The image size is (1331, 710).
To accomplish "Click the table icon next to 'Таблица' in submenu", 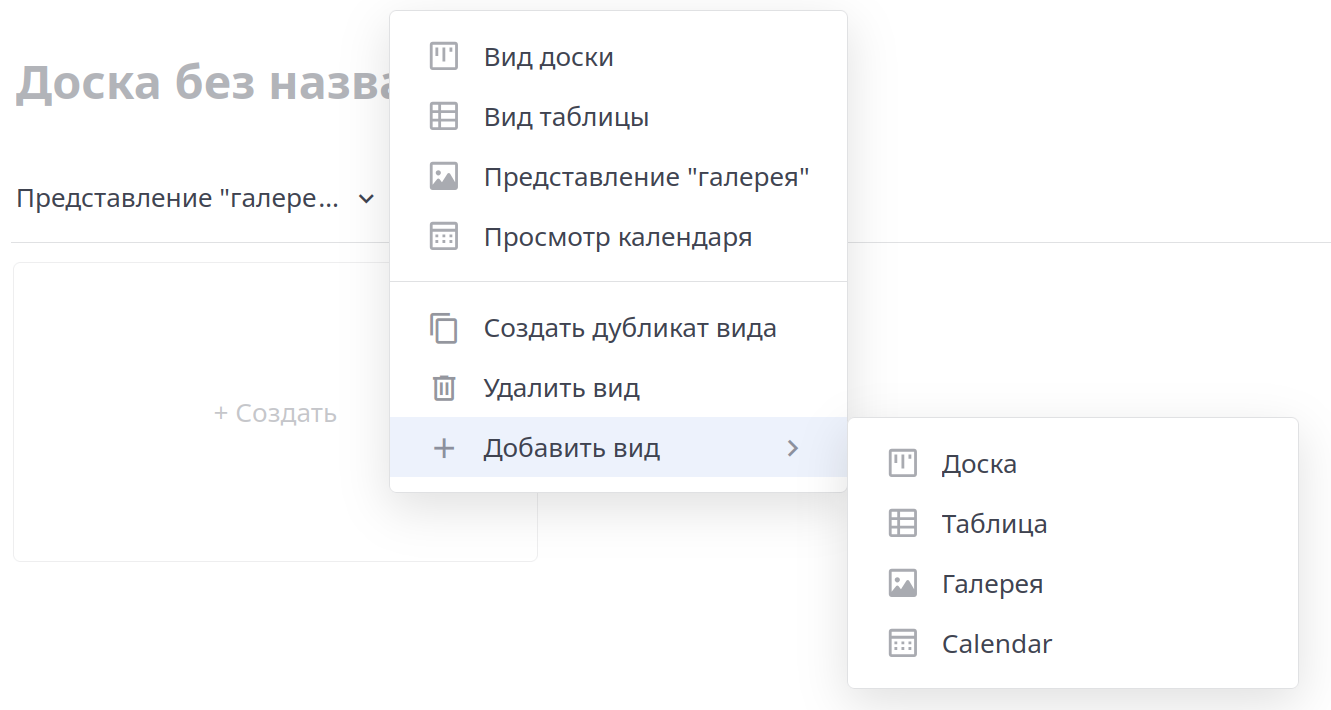I will 903,523.
